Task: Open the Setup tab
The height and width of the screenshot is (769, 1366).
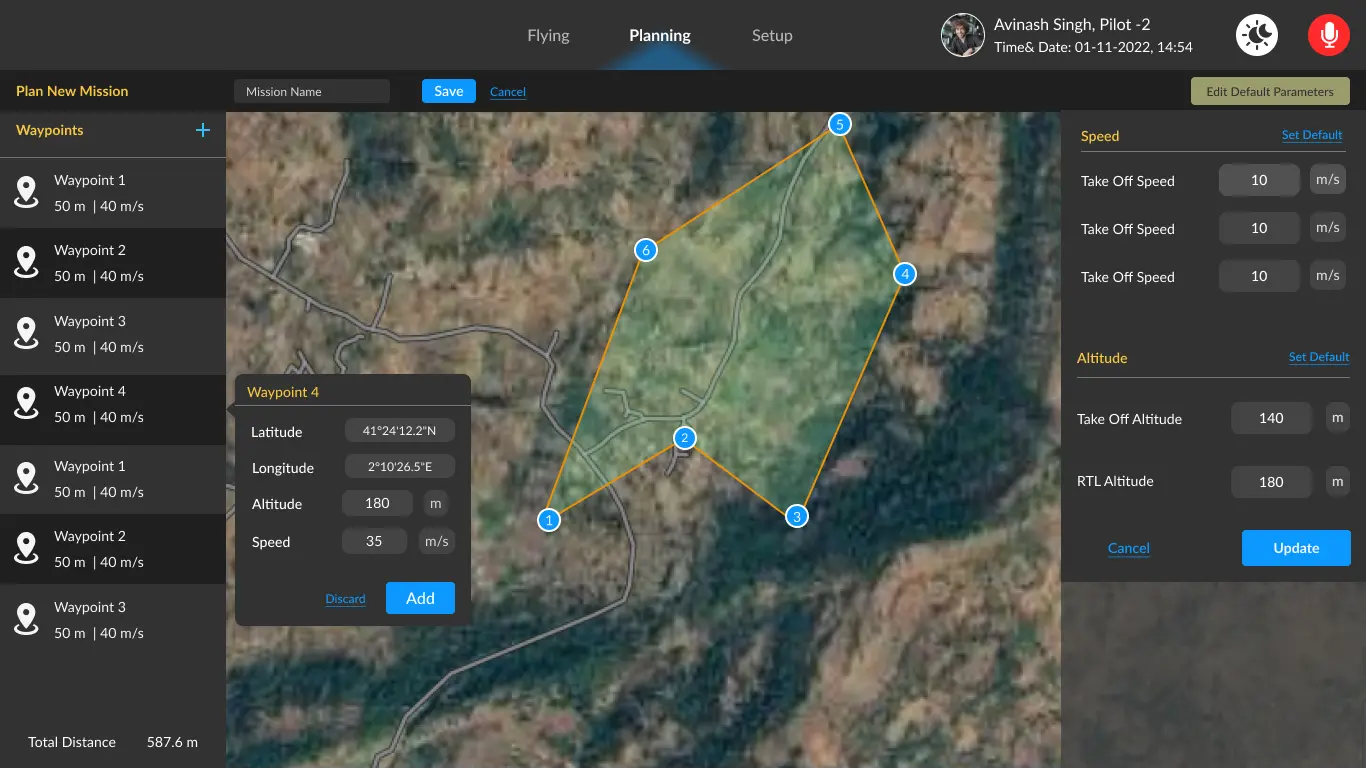Action: point(772,36)
